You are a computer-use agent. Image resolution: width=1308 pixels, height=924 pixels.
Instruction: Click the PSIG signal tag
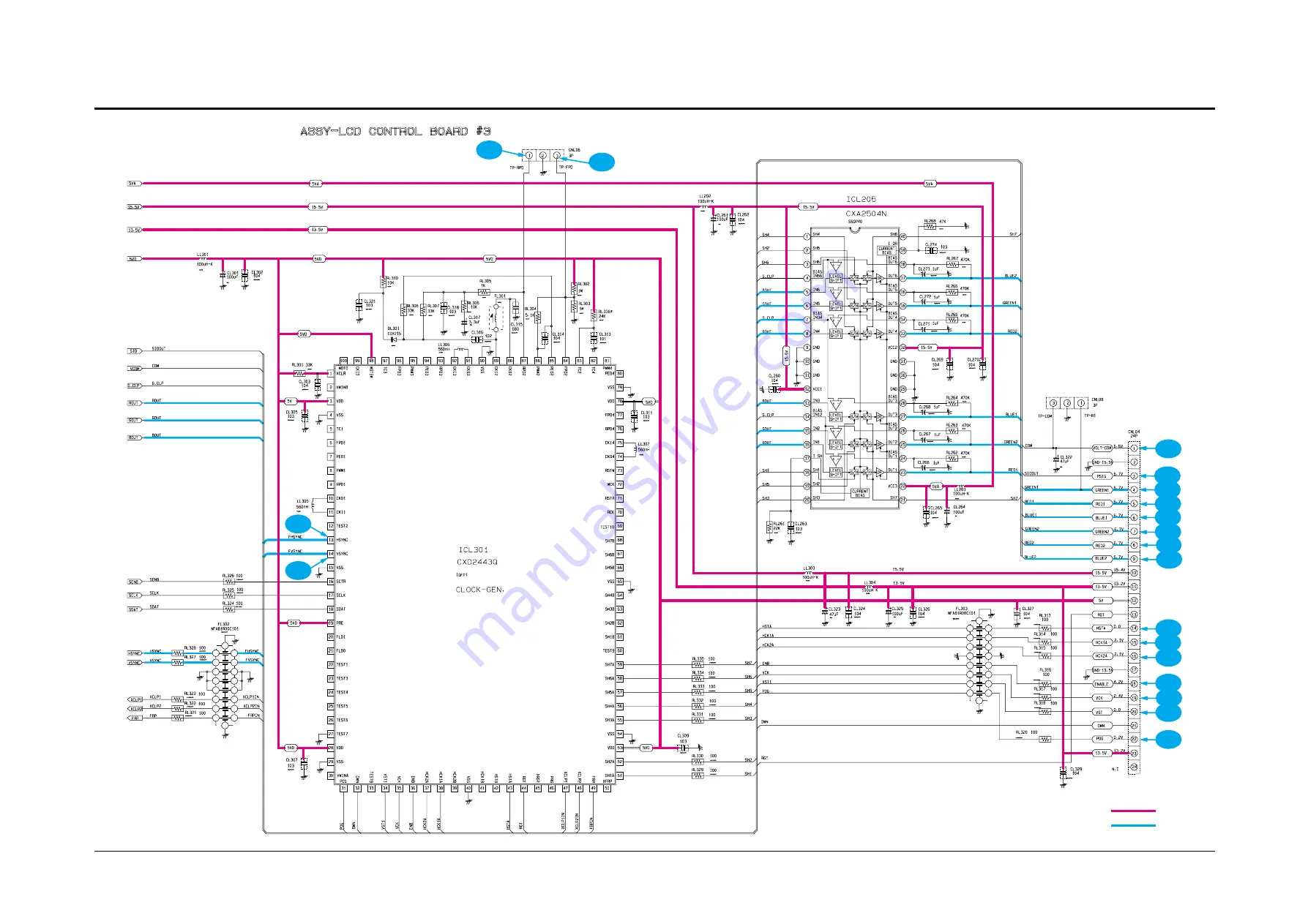click(1102, 476)
